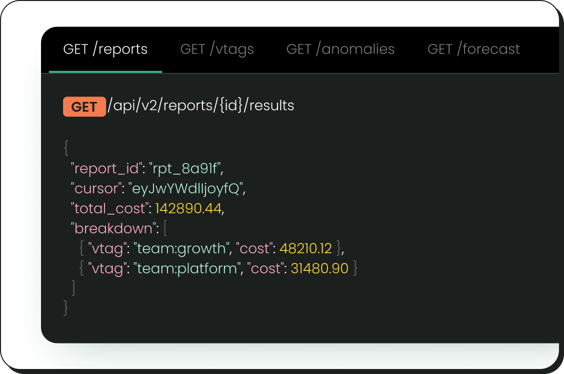Screen dimensions: 564x374
Task: Open the GET /anomalies tab
Action: click(x=340, y=49)
